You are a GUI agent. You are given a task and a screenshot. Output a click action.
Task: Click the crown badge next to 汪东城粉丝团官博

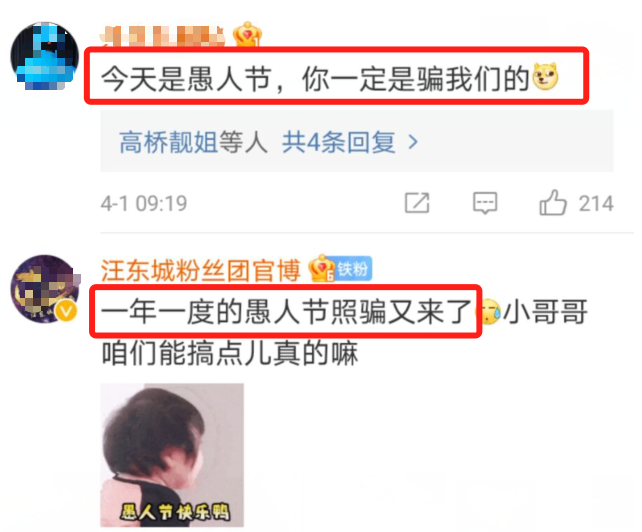pyautogui.click(x=321, y=268)
